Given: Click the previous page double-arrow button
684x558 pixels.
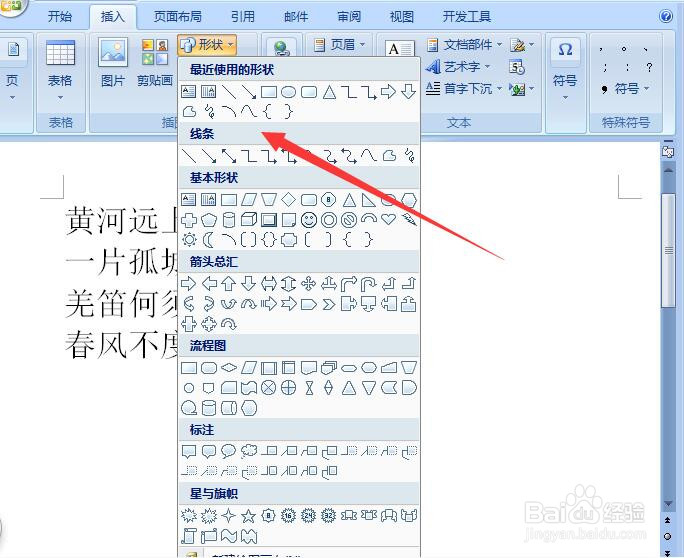Looking at the screenshot, I should (x=667, y=520).
